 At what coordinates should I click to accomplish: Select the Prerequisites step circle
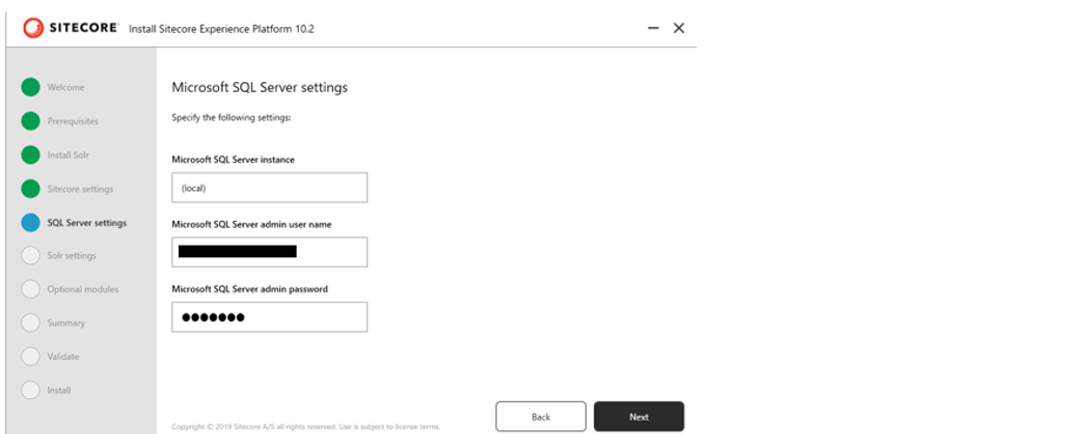[x=31, y=121]
